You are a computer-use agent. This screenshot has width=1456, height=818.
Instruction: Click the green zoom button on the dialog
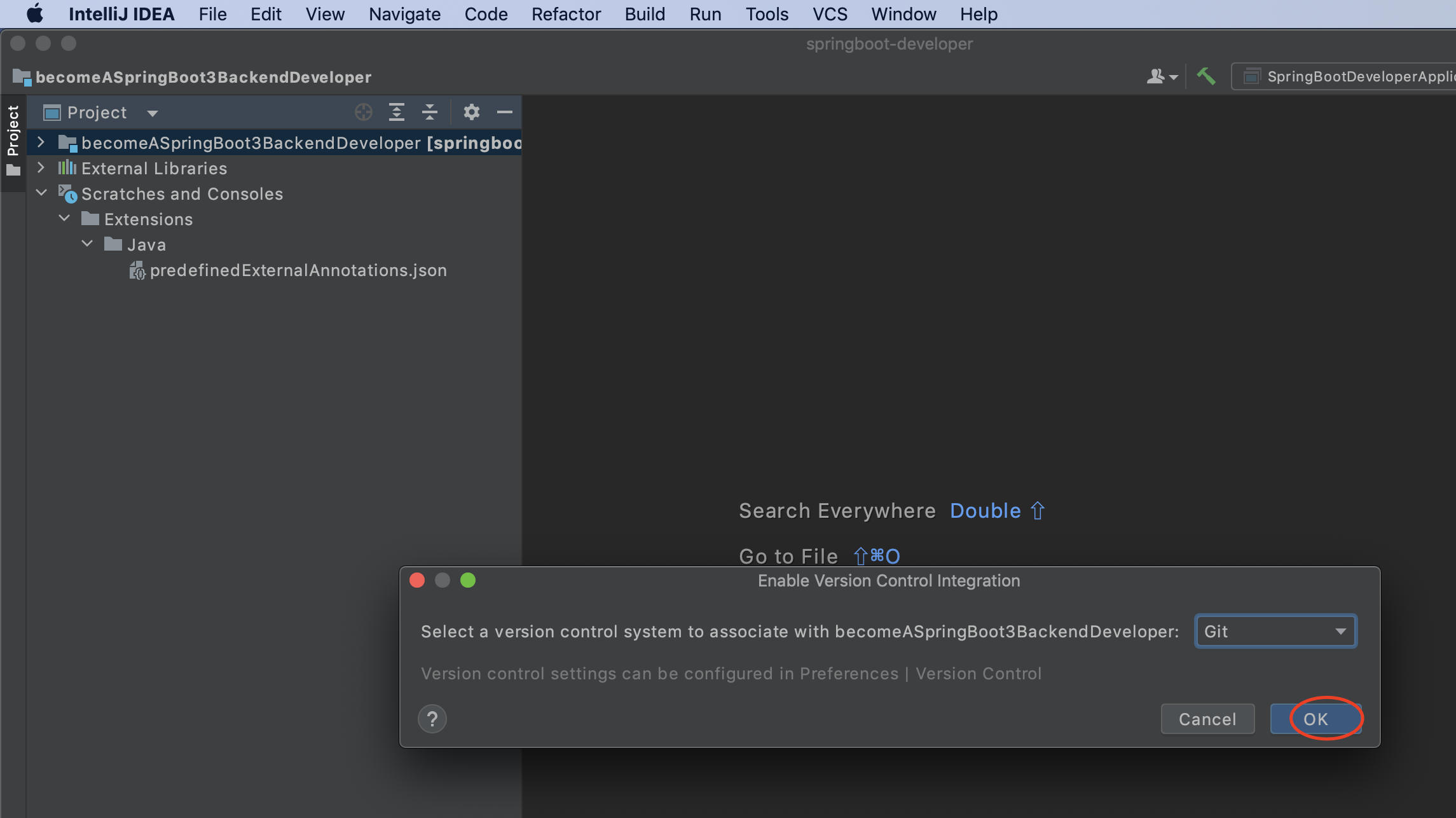(x=468, y=580)
